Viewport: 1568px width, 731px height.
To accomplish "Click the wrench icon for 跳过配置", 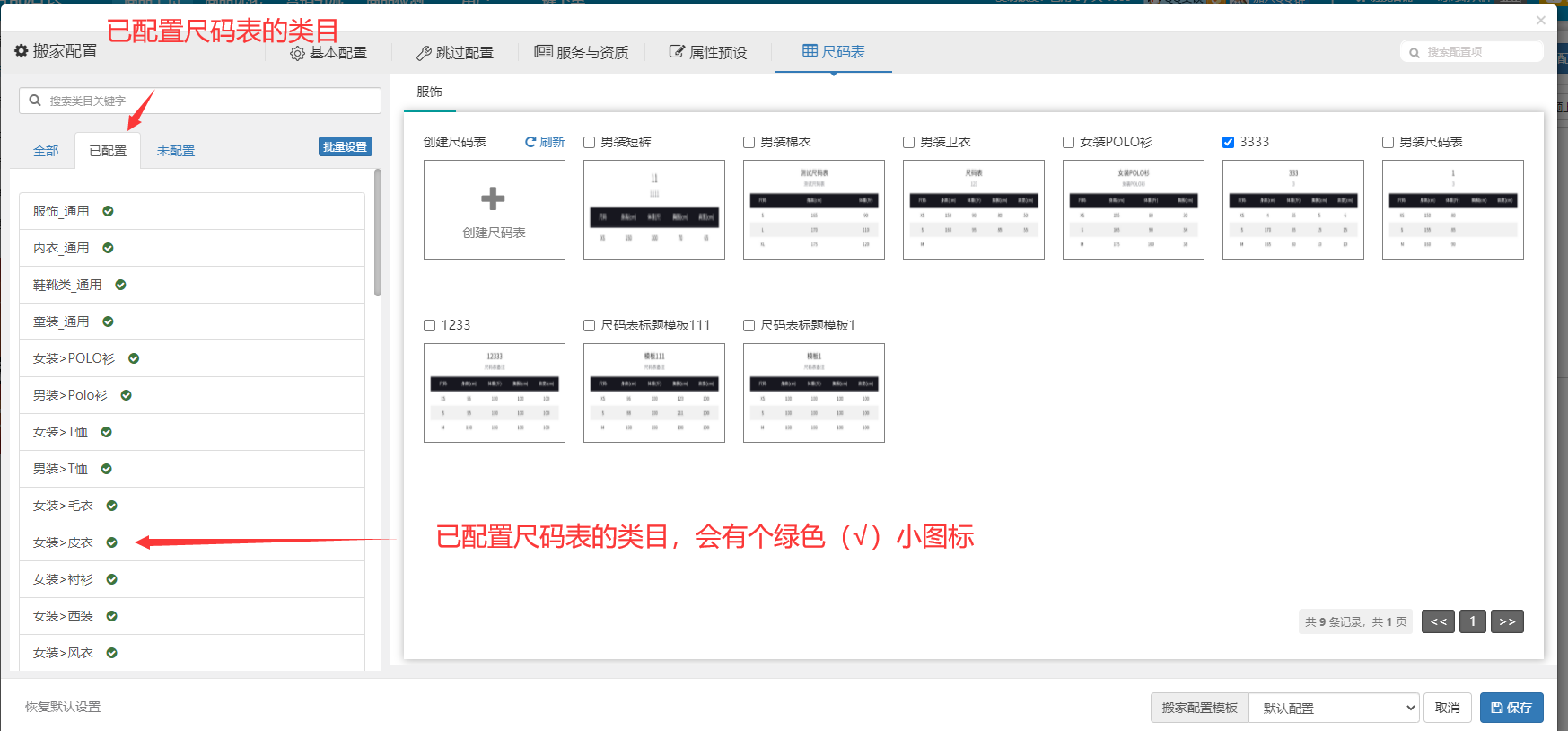I will point(424,53).
